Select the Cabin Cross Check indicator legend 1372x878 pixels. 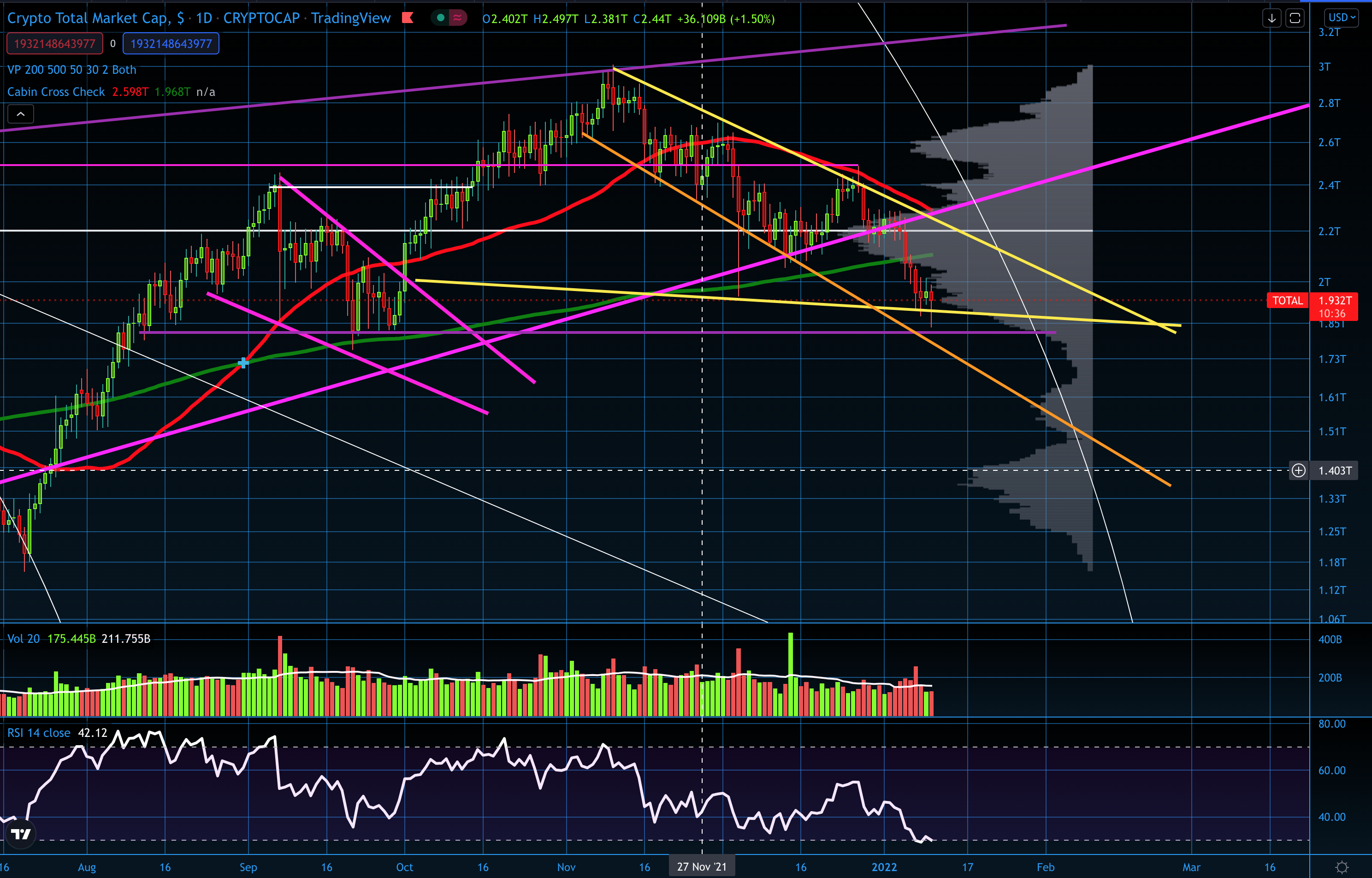pos(56,92)
